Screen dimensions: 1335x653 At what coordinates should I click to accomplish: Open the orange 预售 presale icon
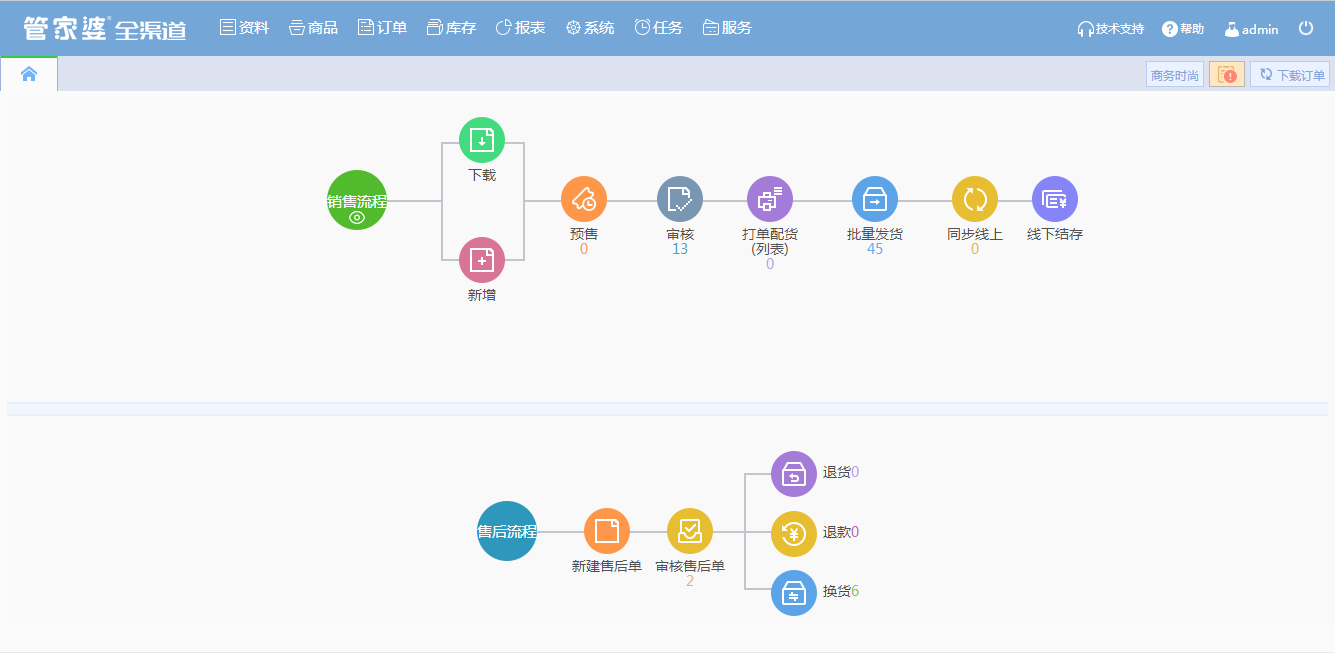tap(584, 200)
